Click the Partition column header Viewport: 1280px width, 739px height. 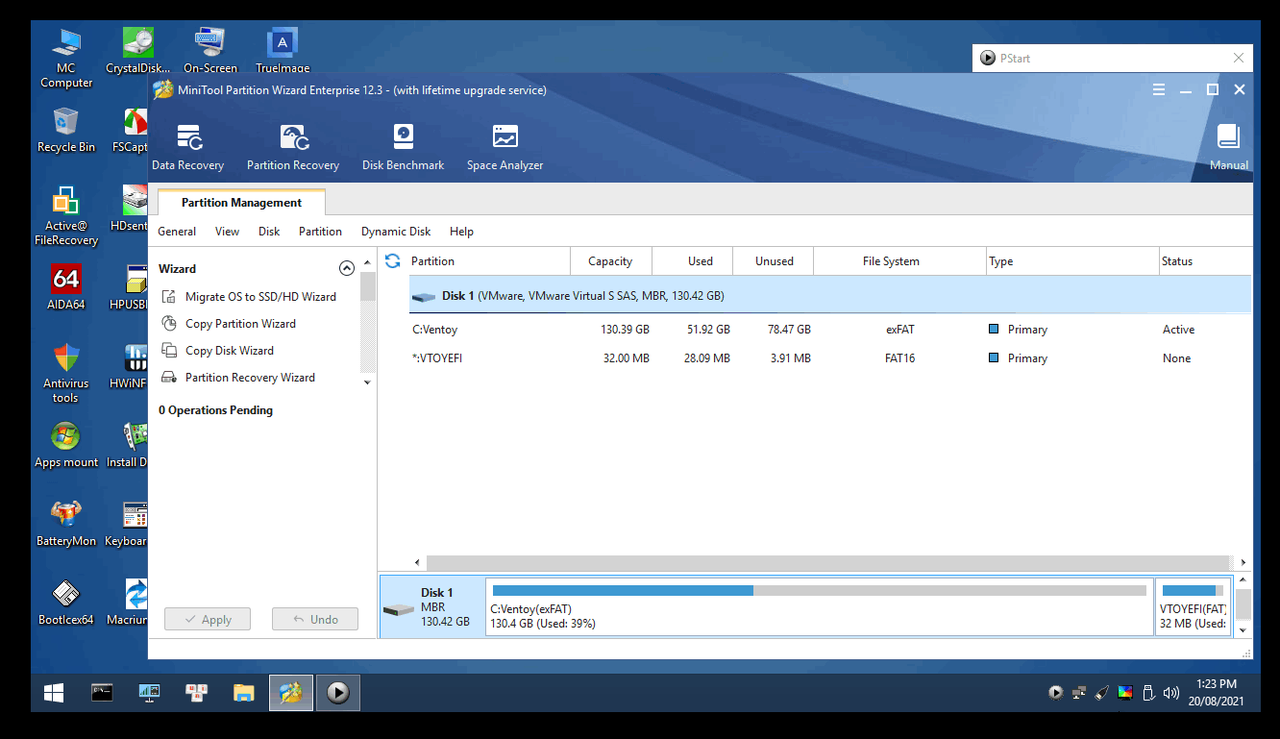(x=488, y=261)
